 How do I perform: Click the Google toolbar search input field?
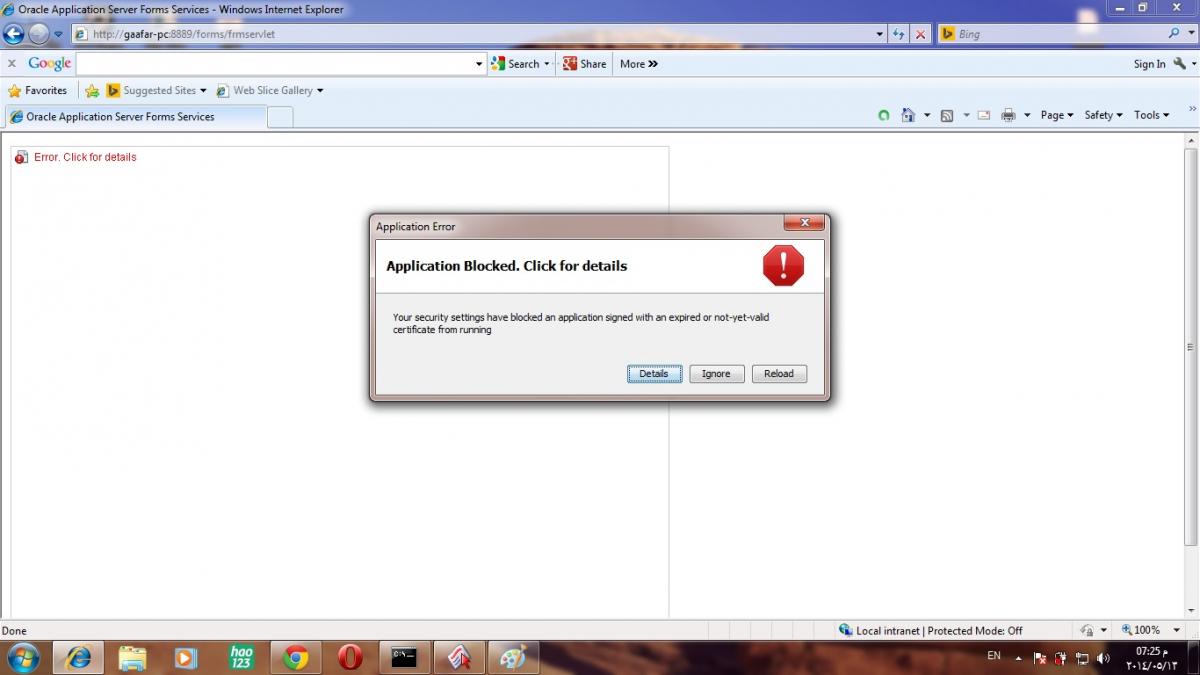[x=275, y=64]
